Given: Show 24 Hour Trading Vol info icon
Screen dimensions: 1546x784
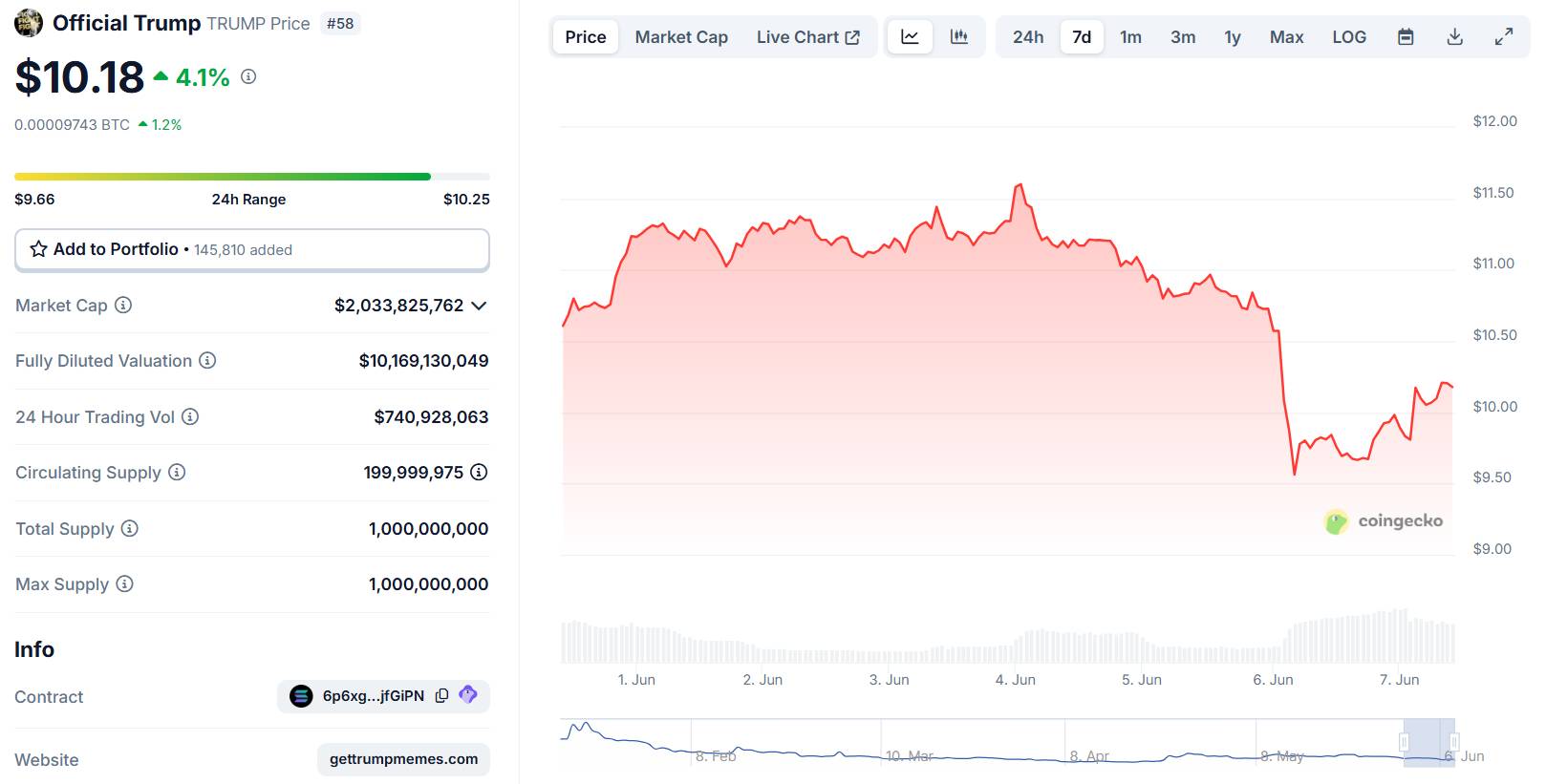Looking at the screenshot, I should click(x=190, y=416).
